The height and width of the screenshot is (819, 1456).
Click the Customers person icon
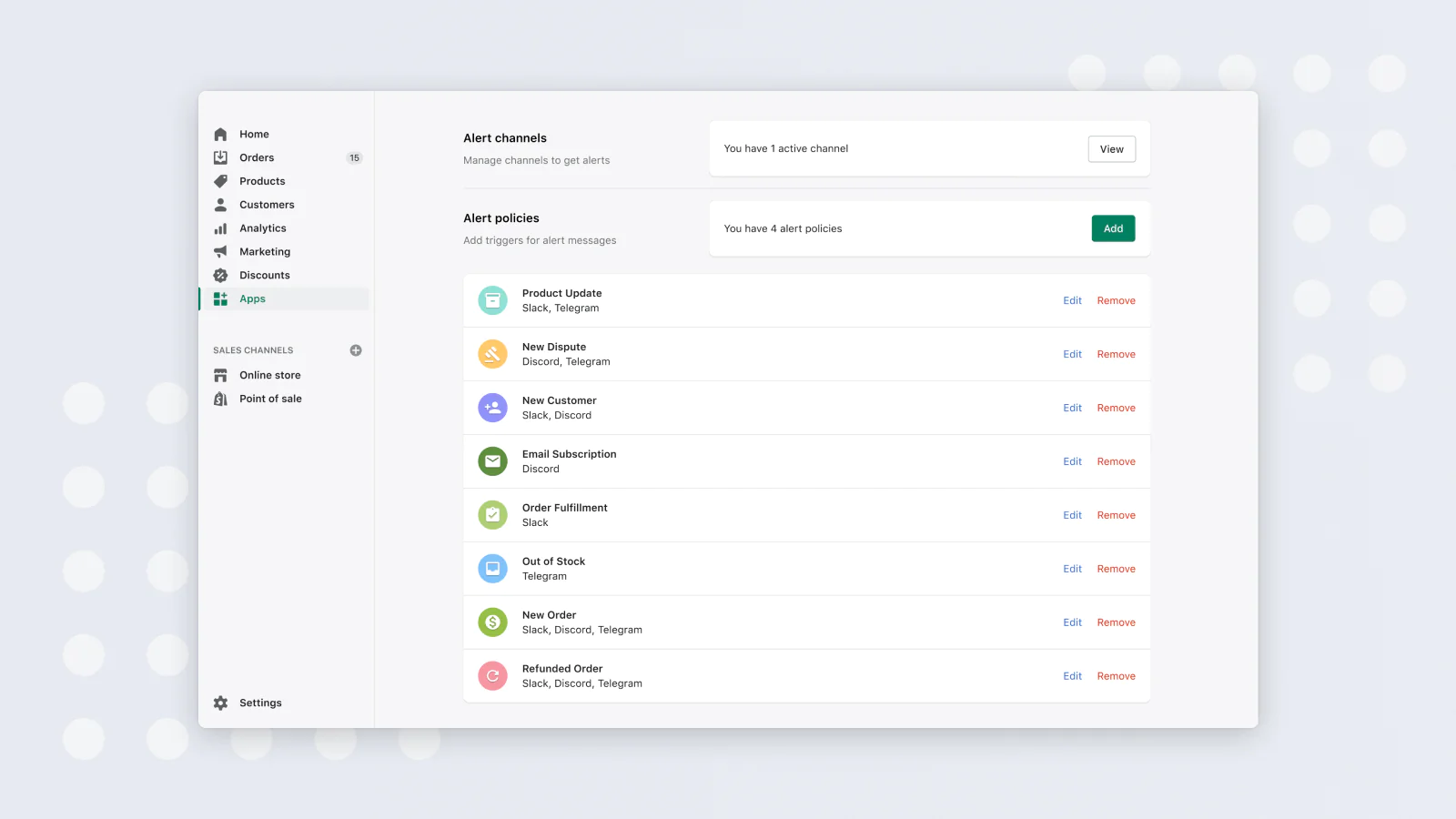click(220, 205)
